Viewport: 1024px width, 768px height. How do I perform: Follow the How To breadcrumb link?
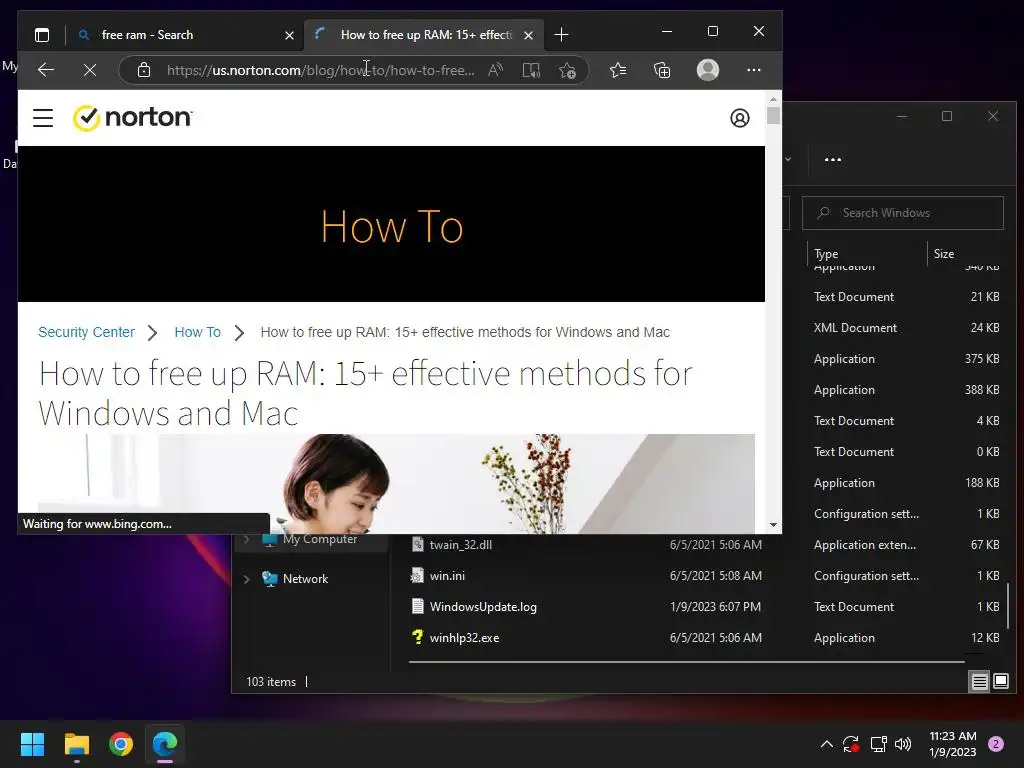coord(197,332)
